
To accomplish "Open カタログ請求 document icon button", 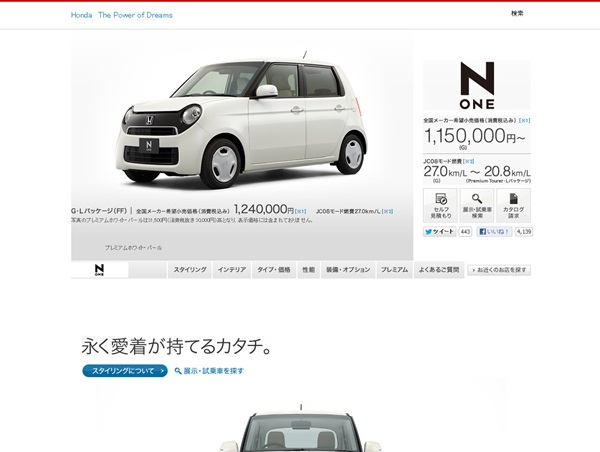I will click(513, 206).
